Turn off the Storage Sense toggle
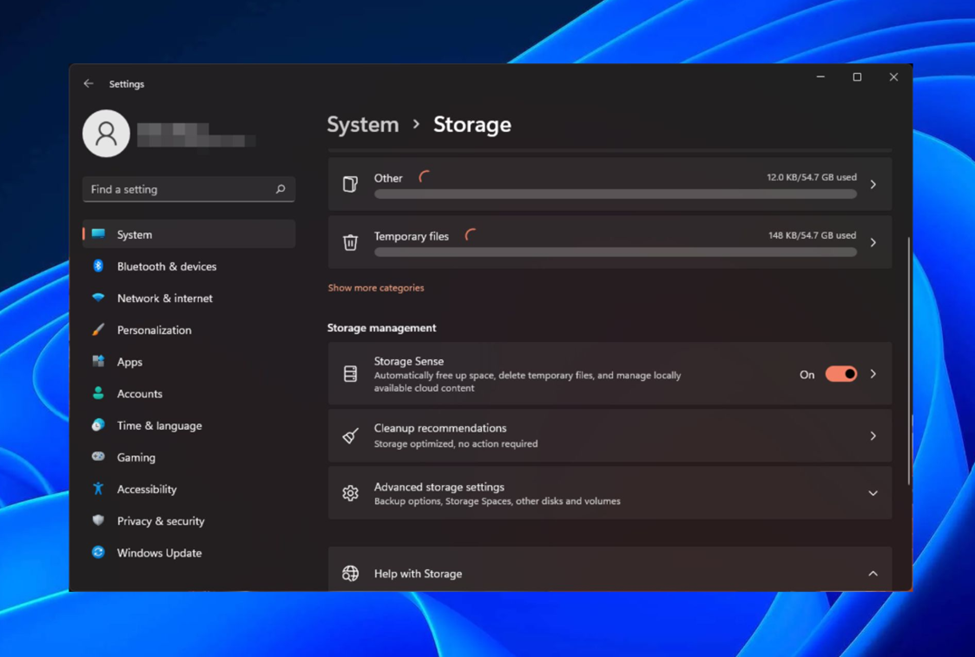 click(840, 374)
